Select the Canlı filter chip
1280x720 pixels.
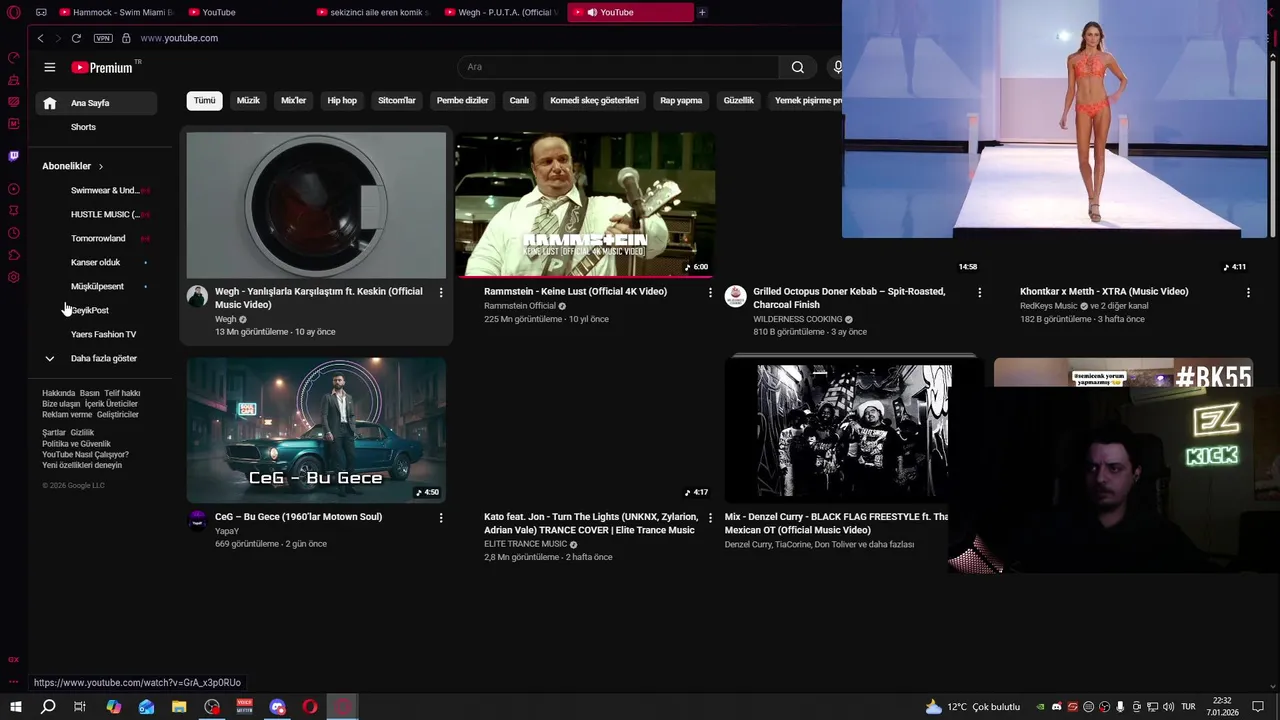[x=519, y=100]
